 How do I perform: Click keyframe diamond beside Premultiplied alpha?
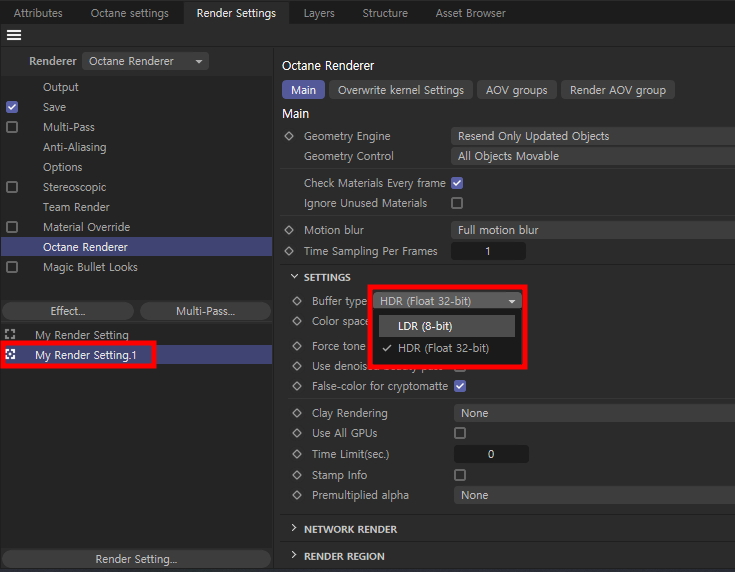point(297,495)
